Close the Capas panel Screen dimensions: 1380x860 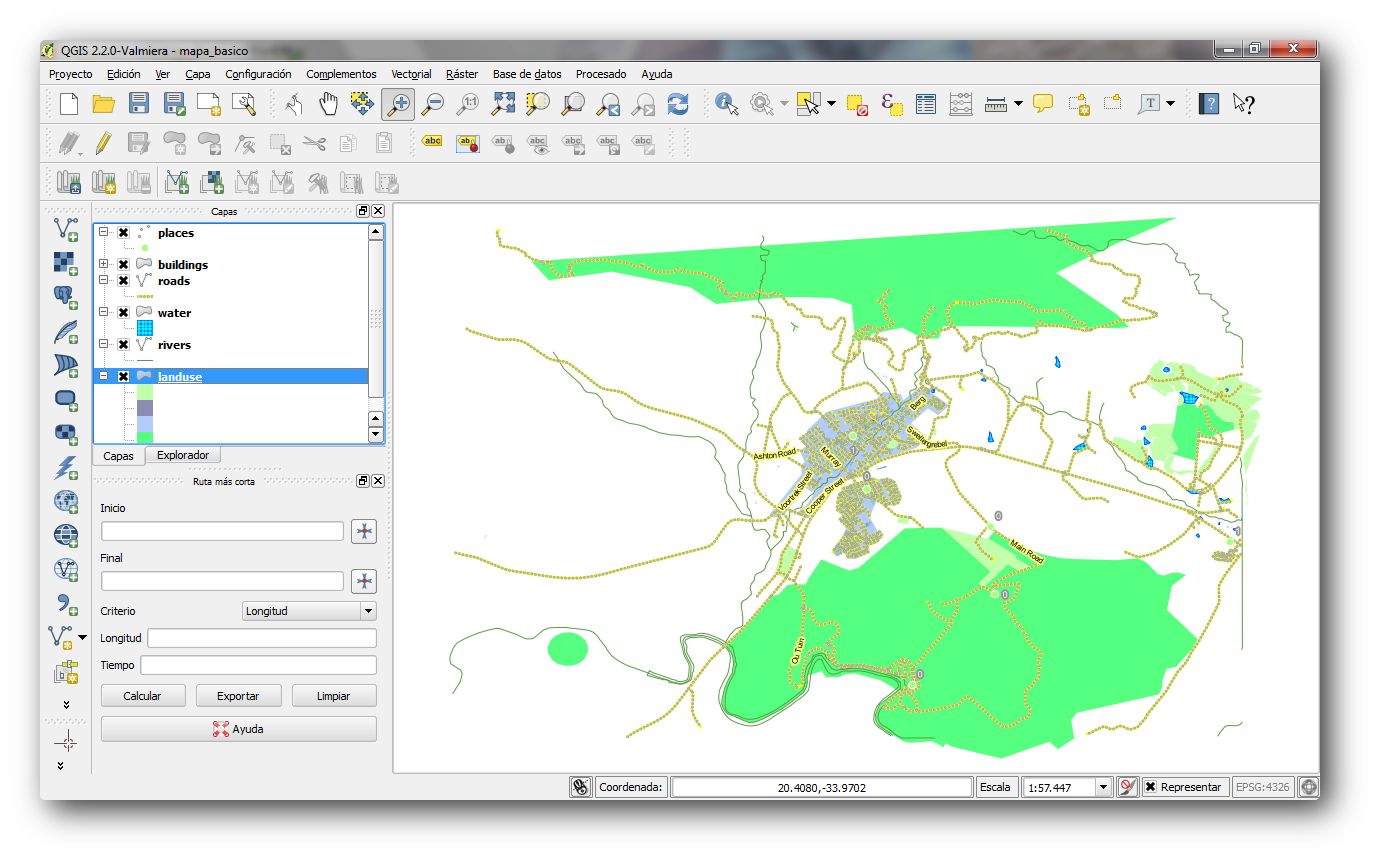click(378, 211)
